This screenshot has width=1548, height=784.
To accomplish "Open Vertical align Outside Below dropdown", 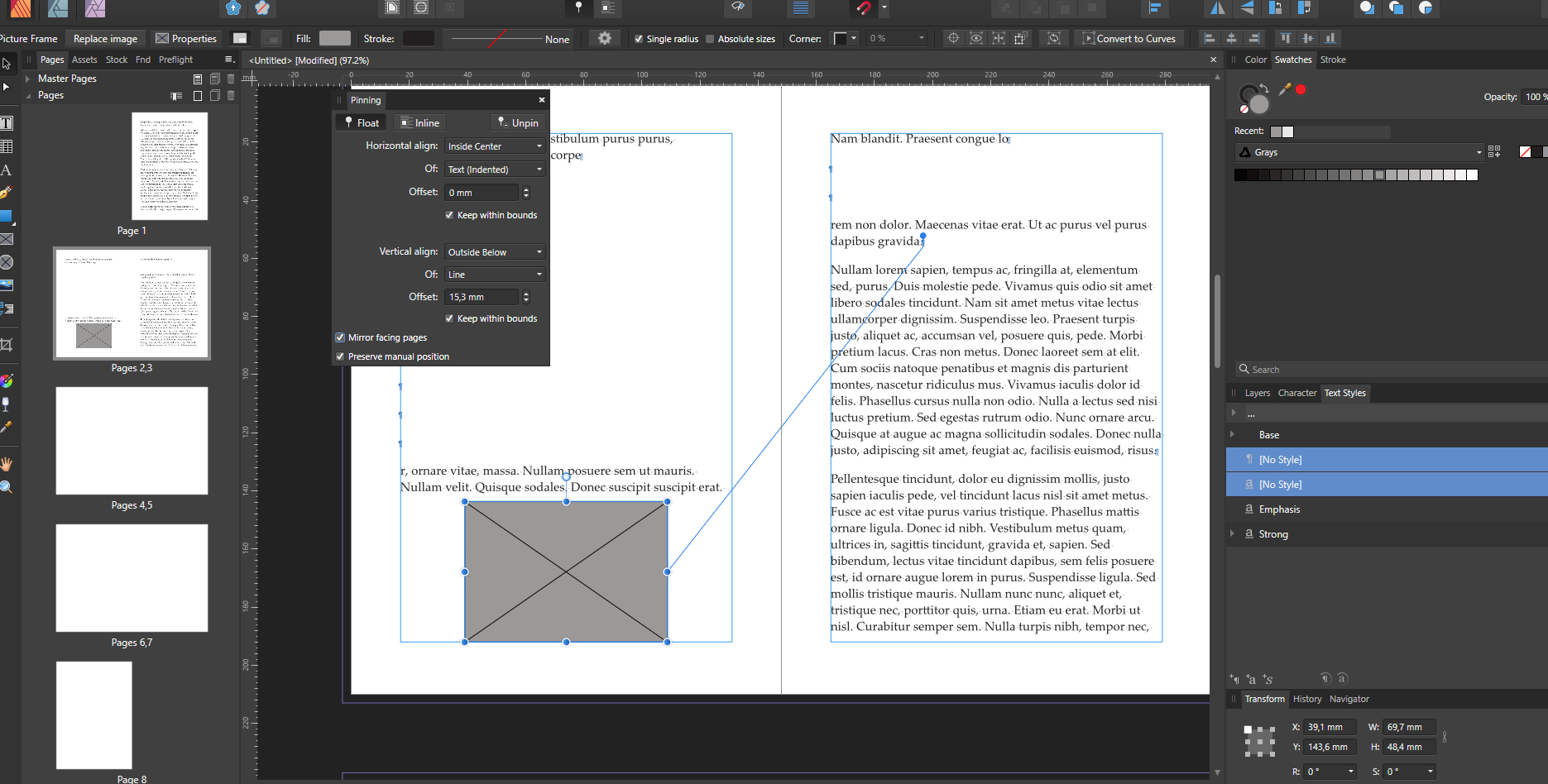I will coord(495,252).
